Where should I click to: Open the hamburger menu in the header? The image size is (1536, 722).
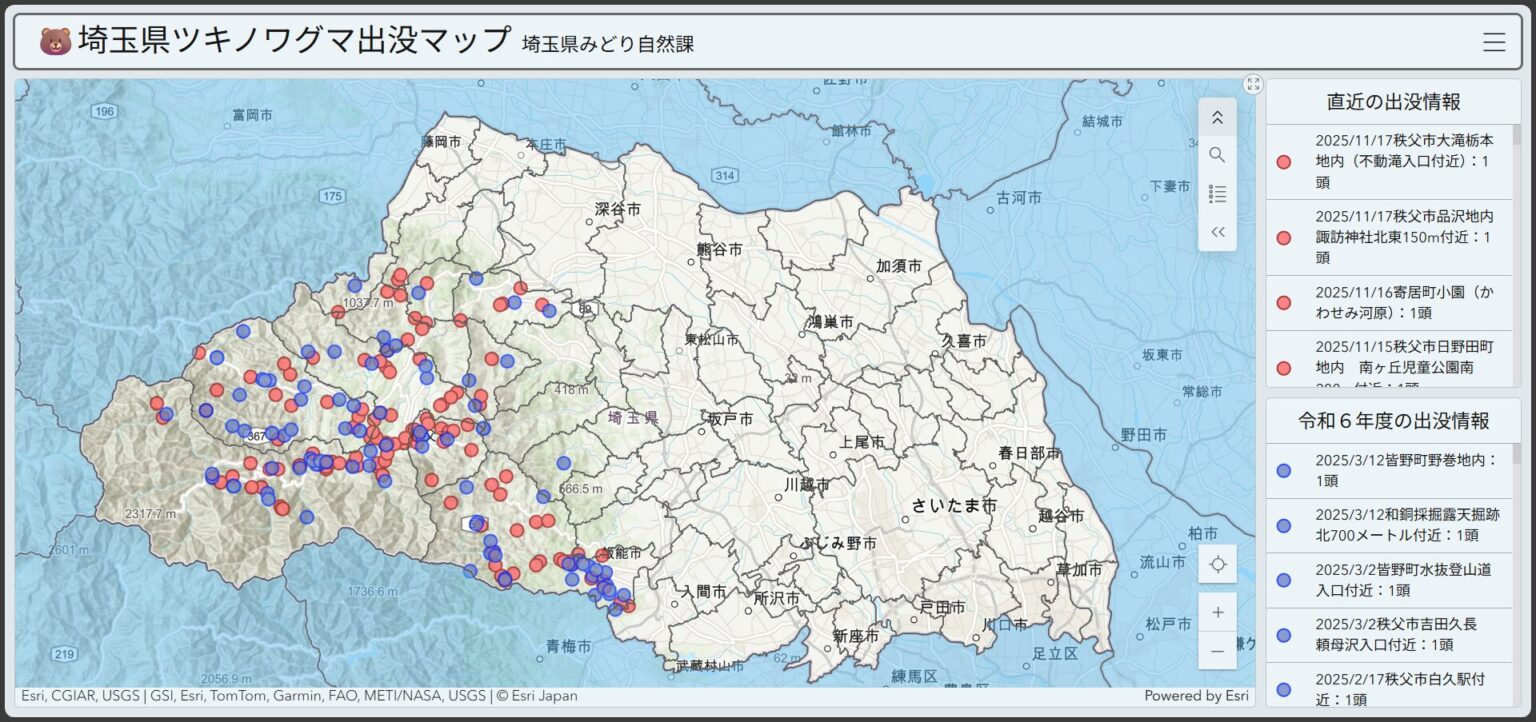pyautogui.click(x=1493, y=42)
